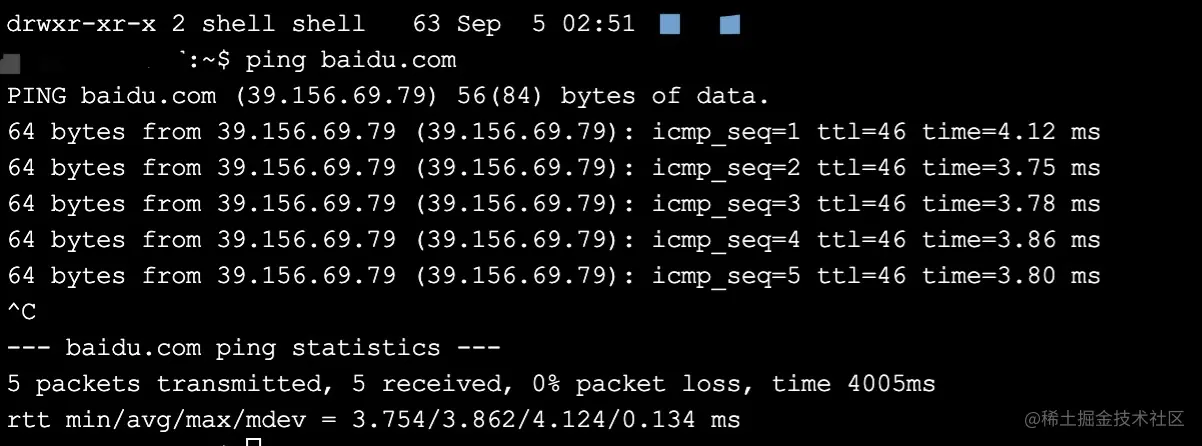This screenshot has height=446, width=1202.
Task: Click the icmp_seq=3 reply line
Action: pyautogui.click(x=553, y=204)
